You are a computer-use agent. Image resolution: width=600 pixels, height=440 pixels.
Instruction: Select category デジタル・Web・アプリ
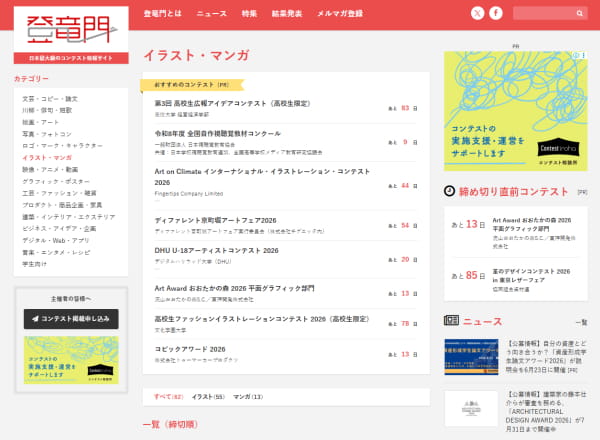pos(55,240)
